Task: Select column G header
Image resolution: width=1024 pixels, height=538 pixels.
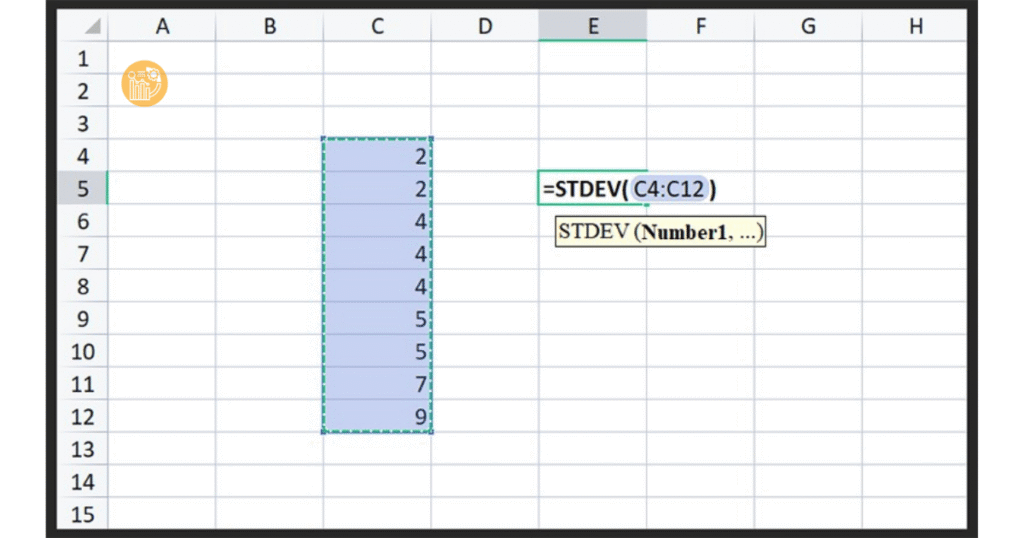Action: [807, 27]
